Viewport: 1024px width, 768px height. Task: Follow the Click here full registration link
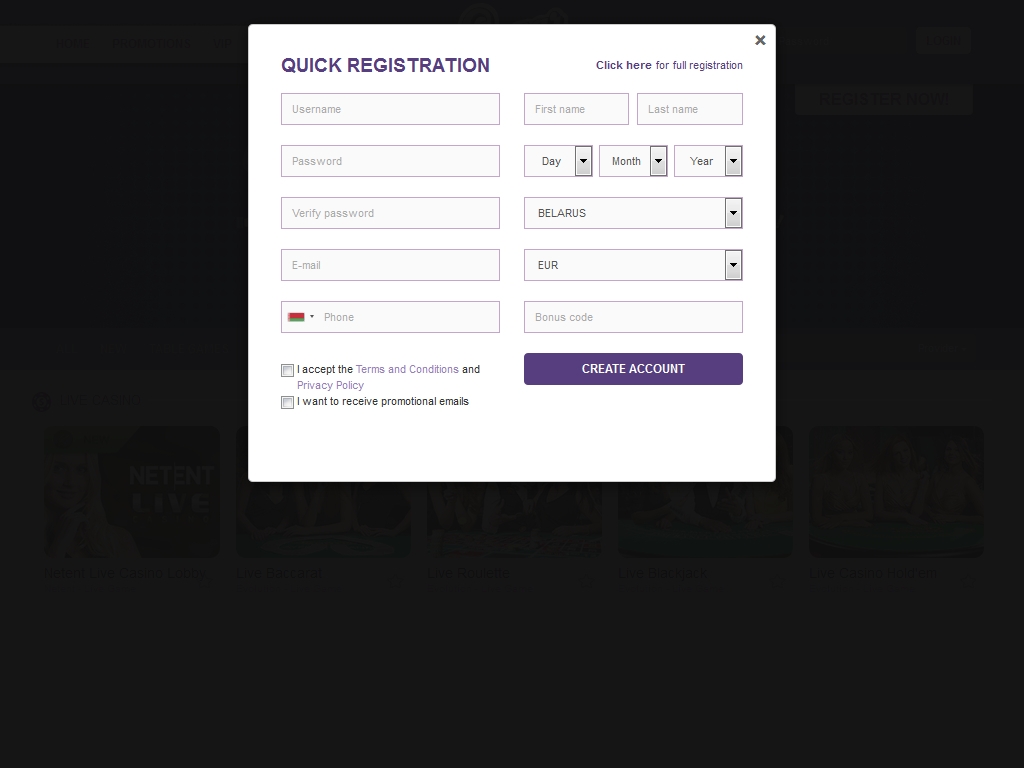pyautogui.click(x=624, y=65)
